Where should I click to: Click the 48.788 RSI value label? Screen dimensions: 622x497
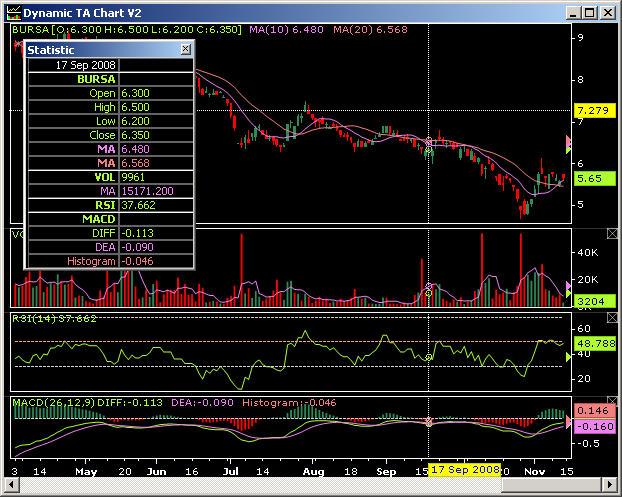[x=595, y=343]
